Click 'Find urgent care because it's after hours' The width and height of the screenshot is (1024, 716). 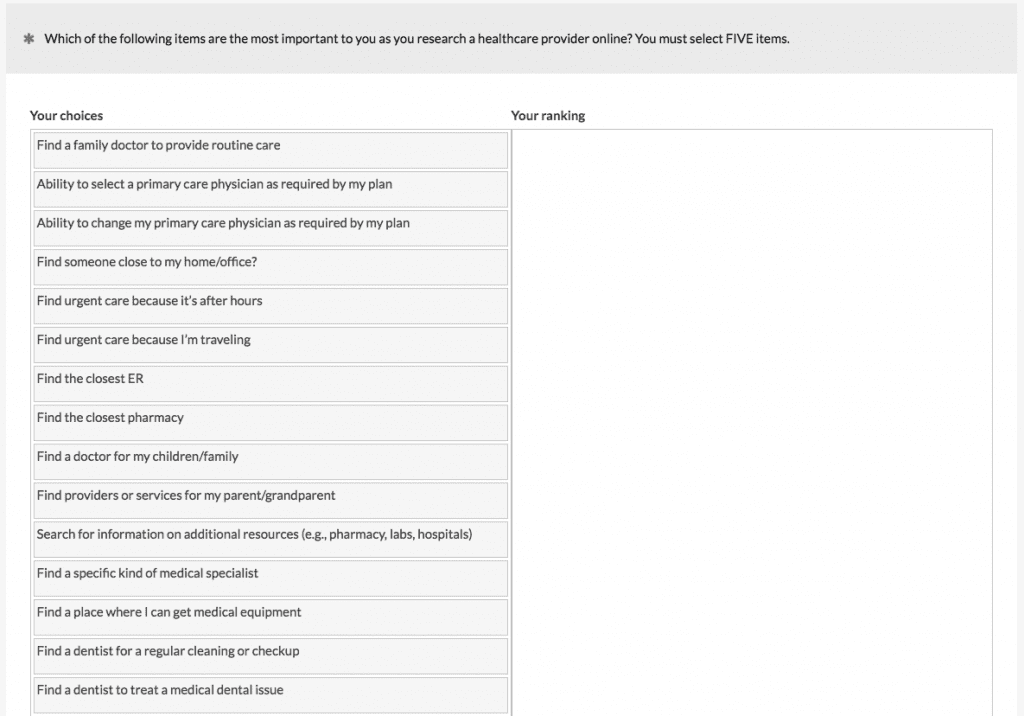(270, 306)
